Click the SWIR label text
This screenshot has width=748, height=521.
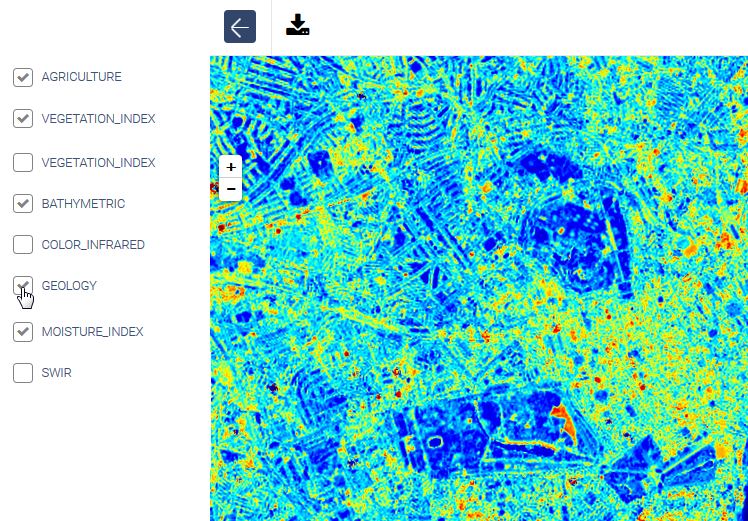tap(57, 373)
